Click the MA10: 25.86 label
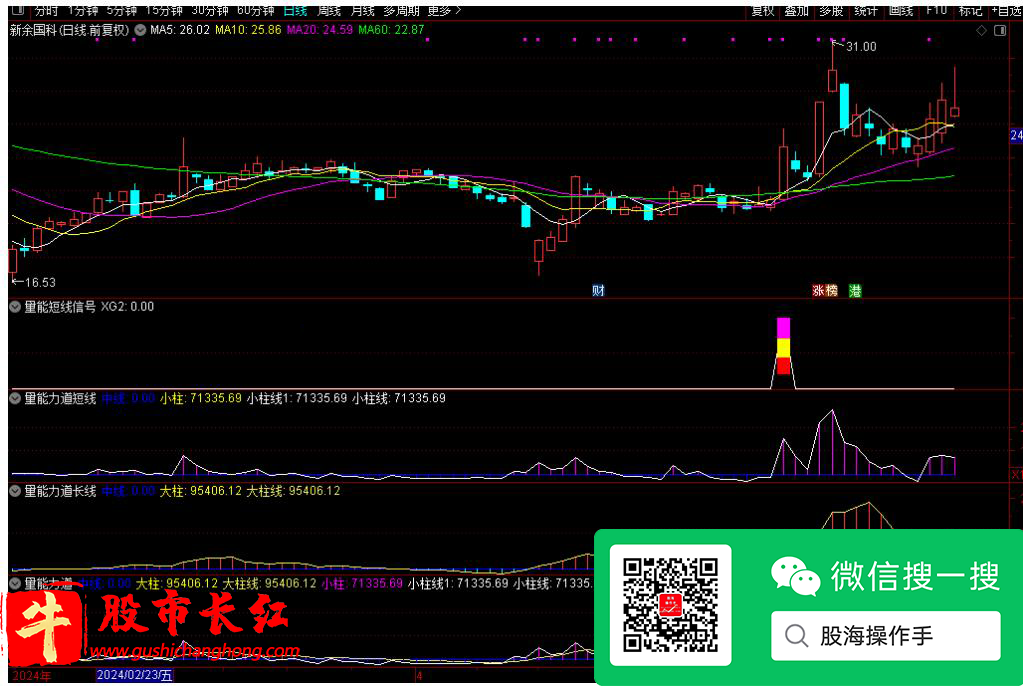Viewport: 1023px width, 686px height. pyautogui.click(x=248, y=30)
